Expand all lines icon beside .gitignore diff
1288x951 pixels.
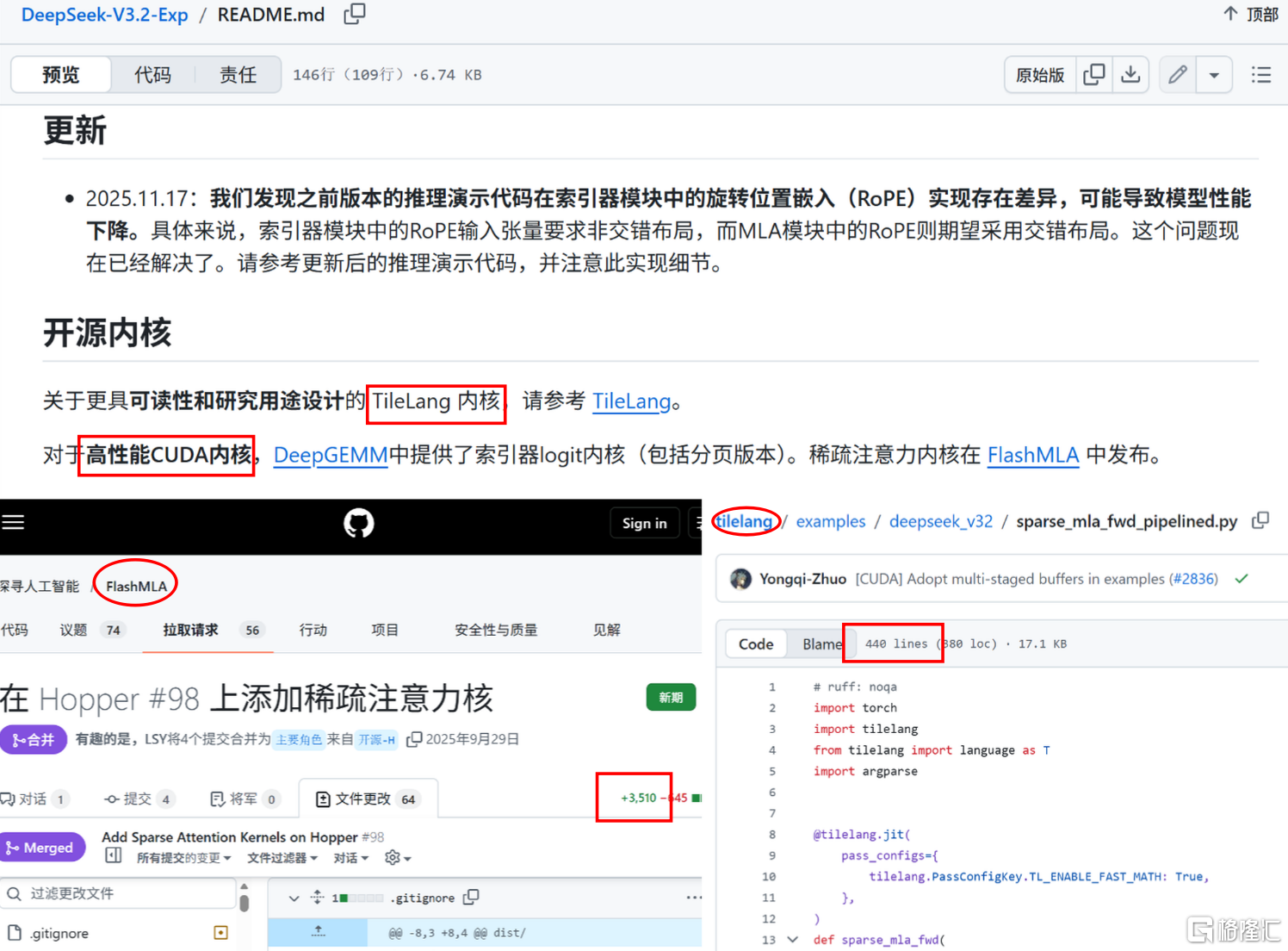coord(318,897)
